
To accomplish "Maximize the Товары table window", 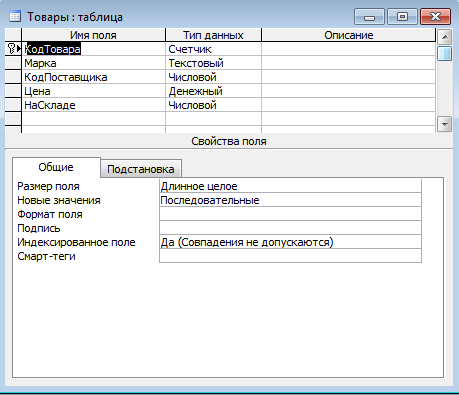I will 402,17.
